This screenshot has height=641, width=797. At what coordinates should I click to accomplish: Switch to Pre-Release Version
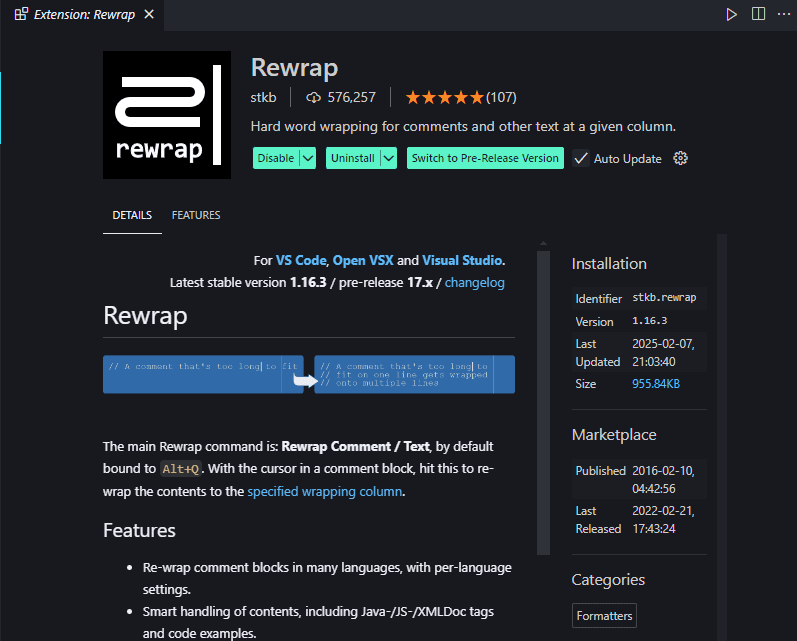click(x=485, y=158)
